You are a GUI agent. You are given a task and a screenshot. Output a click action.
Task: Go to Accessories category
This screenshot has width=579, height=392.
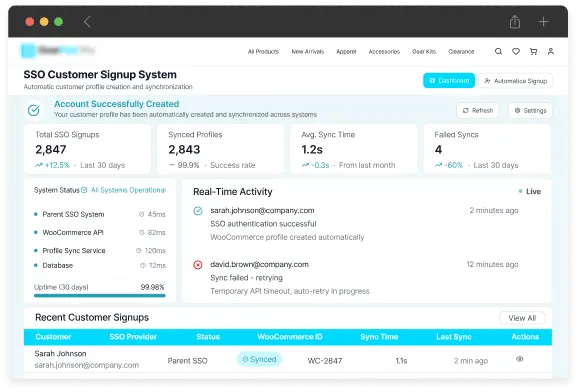384,52
